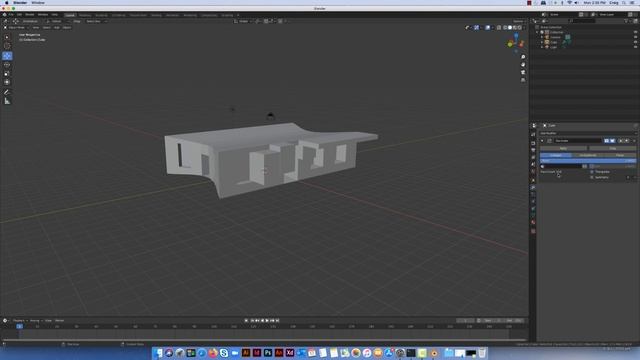
Task: Click Apply on the Decimate modifier
Action: (x=563, y=148)
